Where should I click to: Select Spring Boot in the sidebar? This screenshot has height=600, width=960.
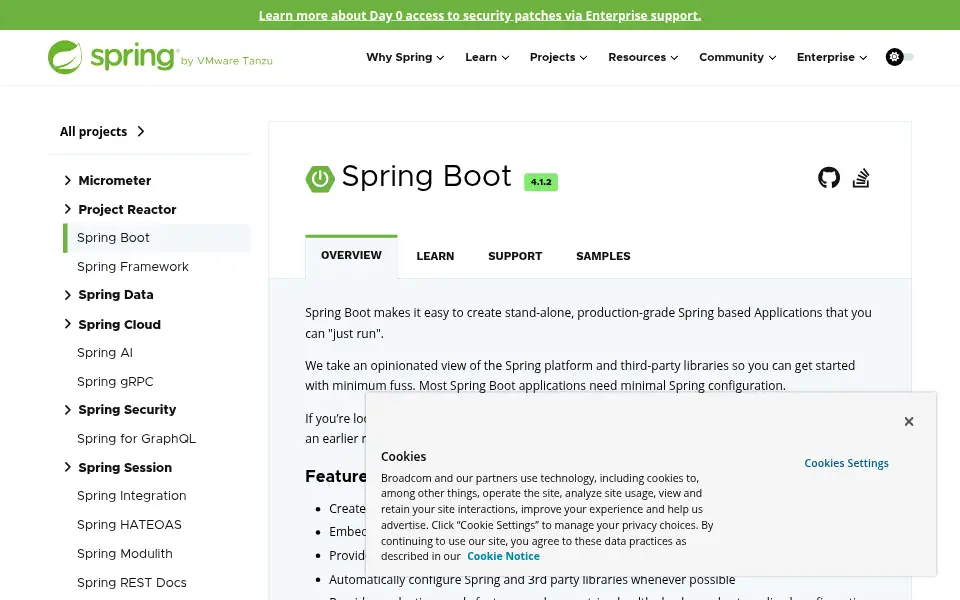[x=157, y=238]
